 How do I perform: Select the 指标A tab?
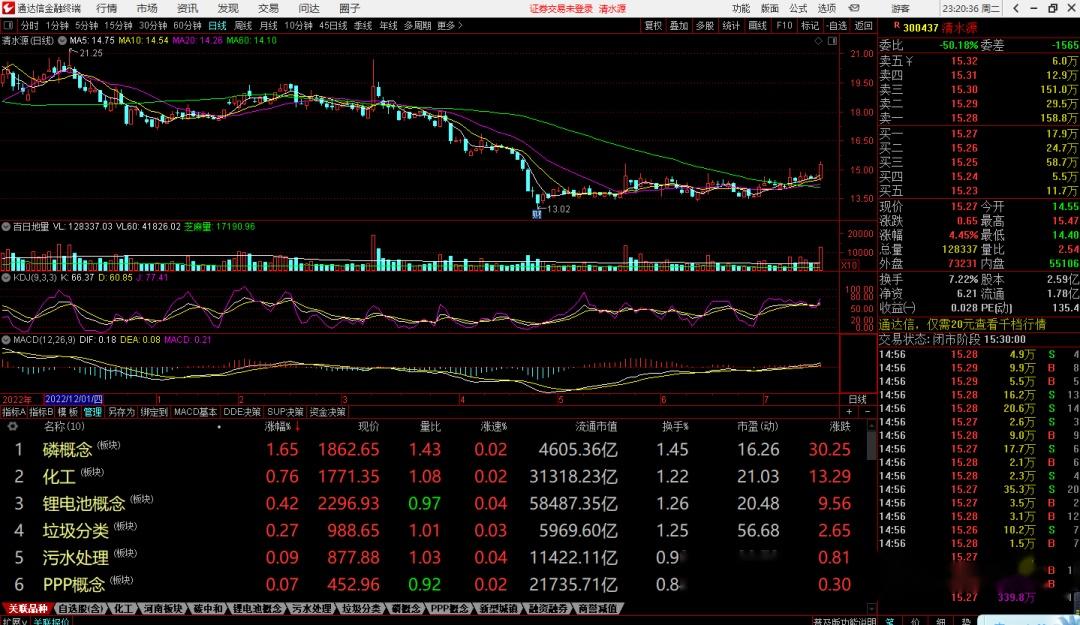[14, 412]
